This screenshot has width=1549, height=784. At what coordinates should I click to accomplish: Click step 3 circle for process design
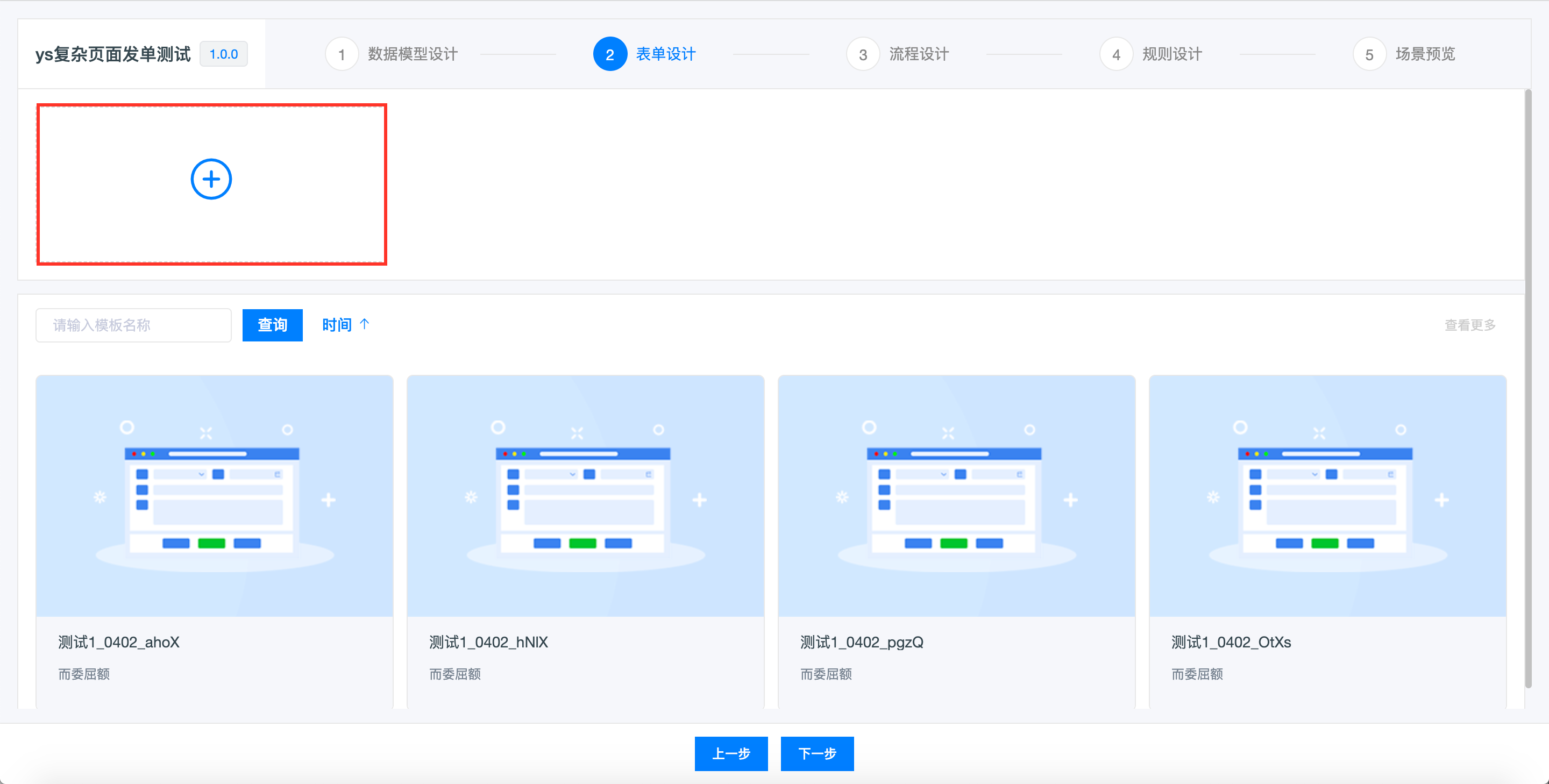click(863, 55)
